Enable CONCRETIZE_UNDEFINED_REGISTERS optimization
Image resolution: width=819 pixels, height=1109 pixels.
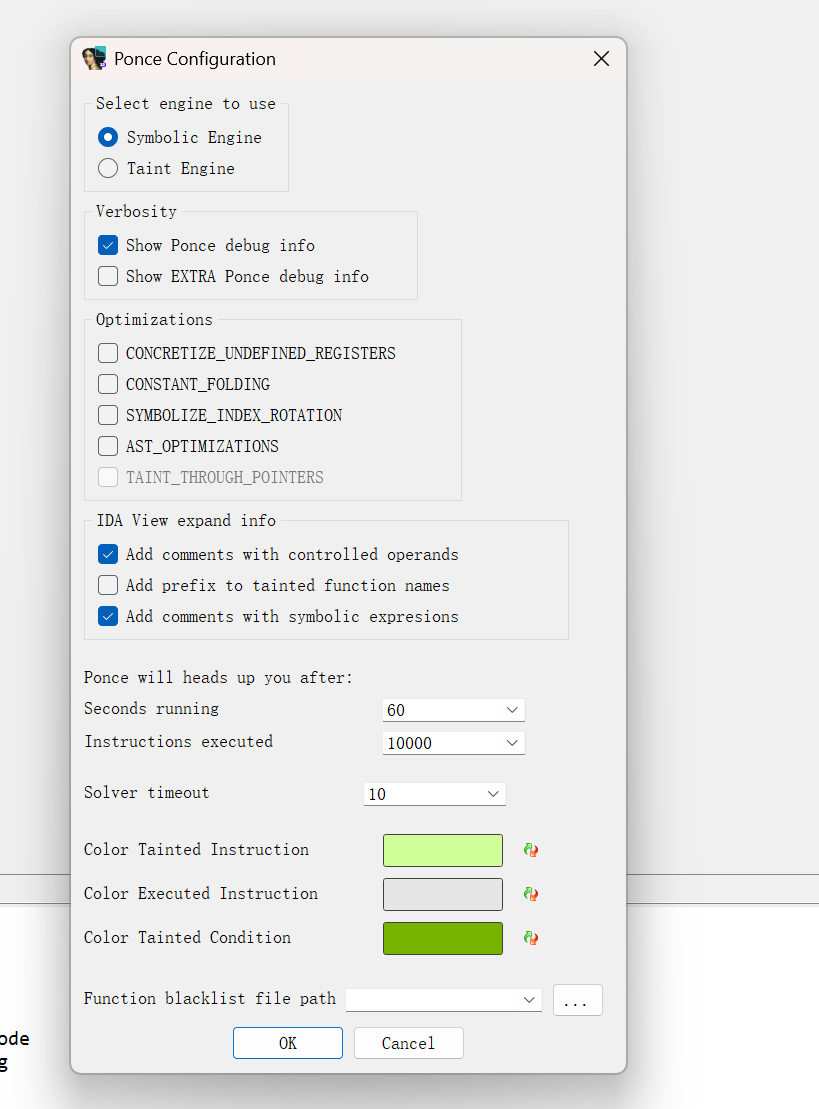click(x=108, y=353)
